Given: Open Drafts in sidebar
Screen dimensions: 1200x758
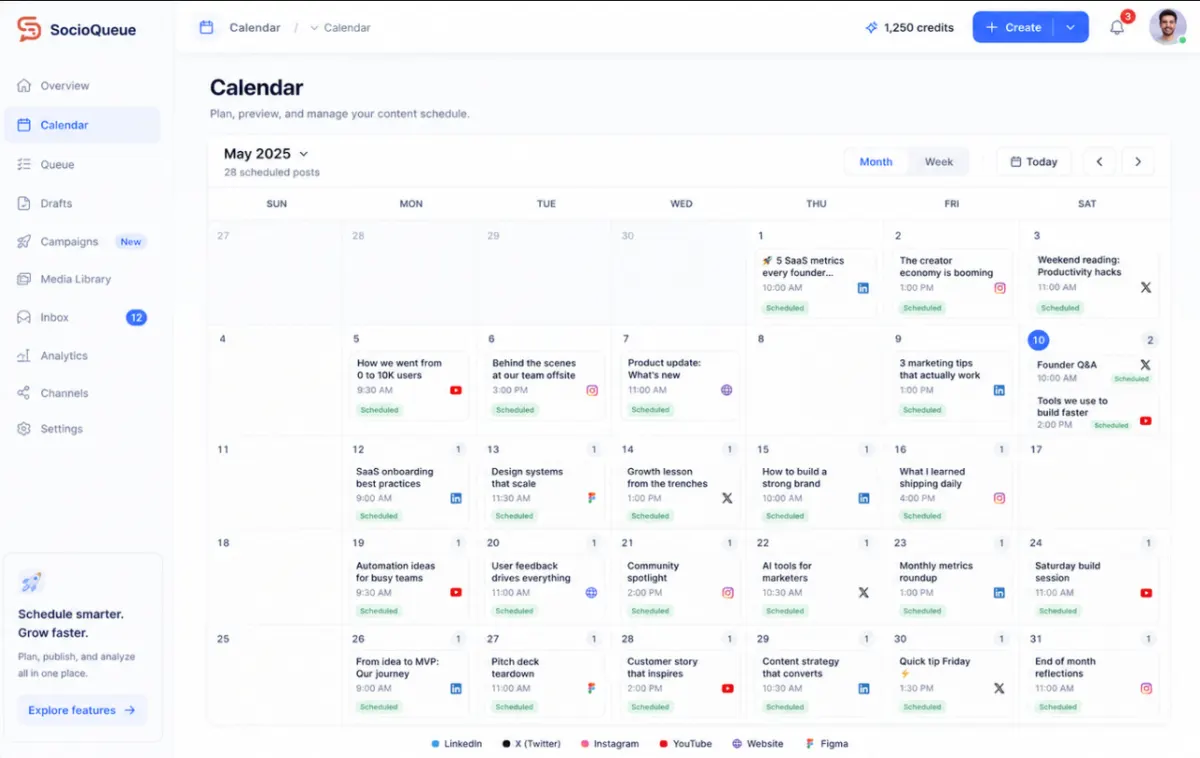Looking at the screenshot, I should click(x=82, y=203).
